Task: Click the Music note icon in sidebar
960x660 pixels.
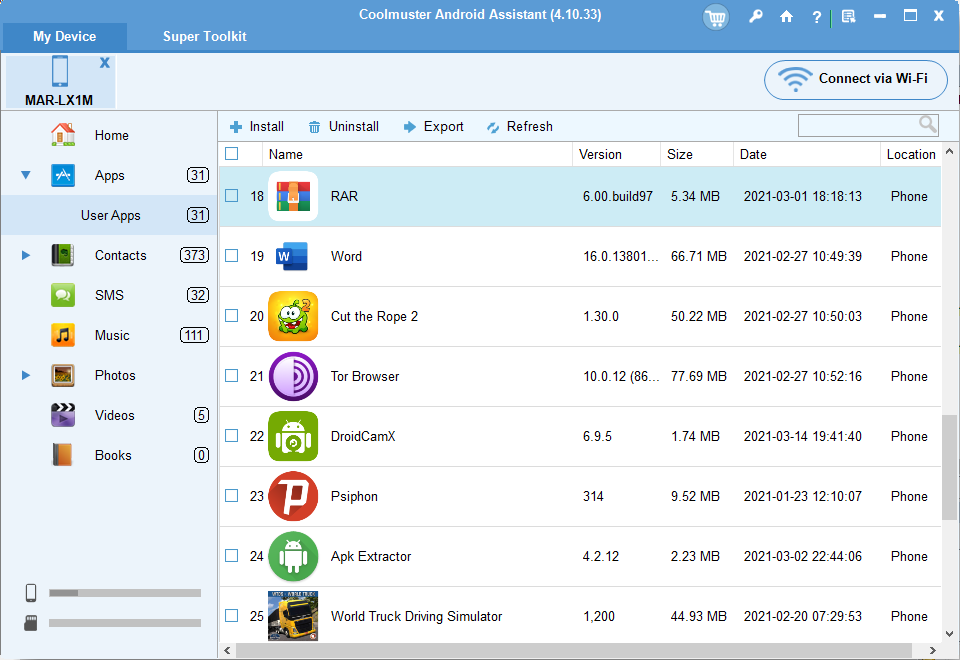Action: click(x=63, y=336)
